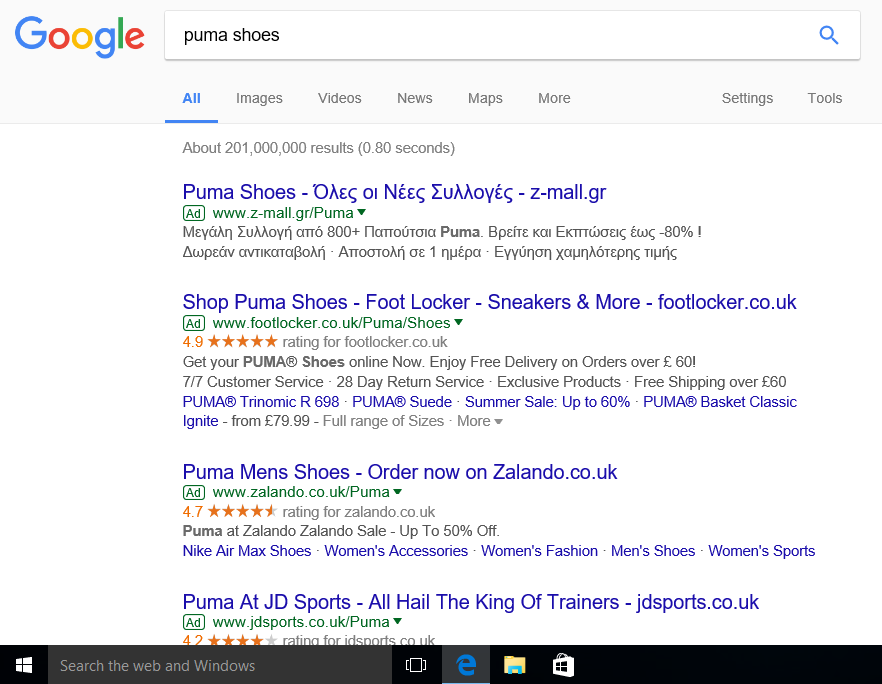Click the www.footlocker.co.uk/Puma/Shoes green URL
Screen dimensions: 882x684
pyautogui.click(x=331, y=323)
